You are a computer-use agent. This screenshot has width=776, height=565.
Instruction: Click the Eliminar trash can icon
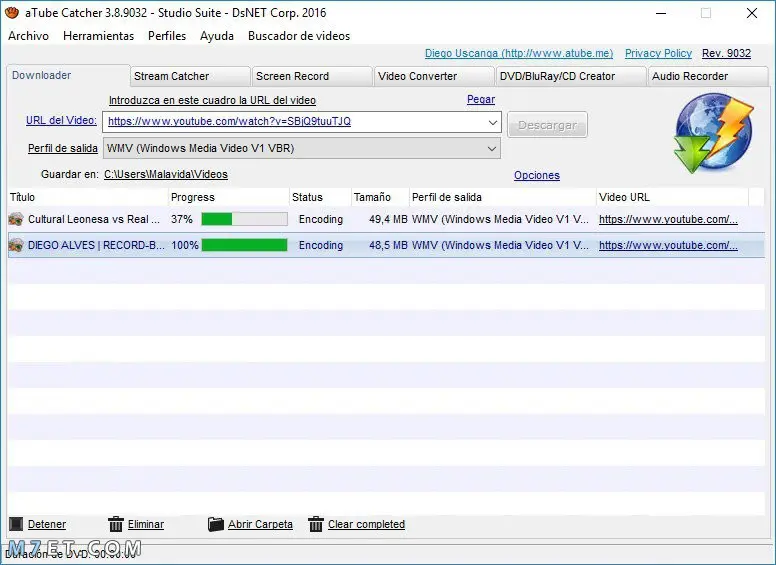116,524
